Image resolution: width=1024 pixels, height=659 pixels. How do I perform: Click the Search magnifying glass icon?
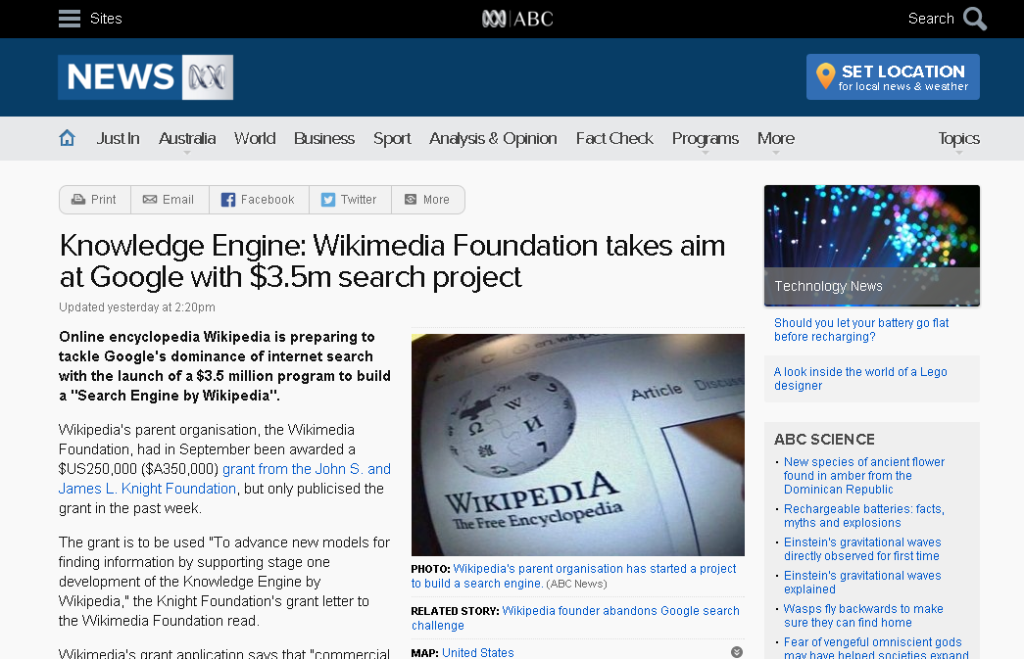coord(974,18)
